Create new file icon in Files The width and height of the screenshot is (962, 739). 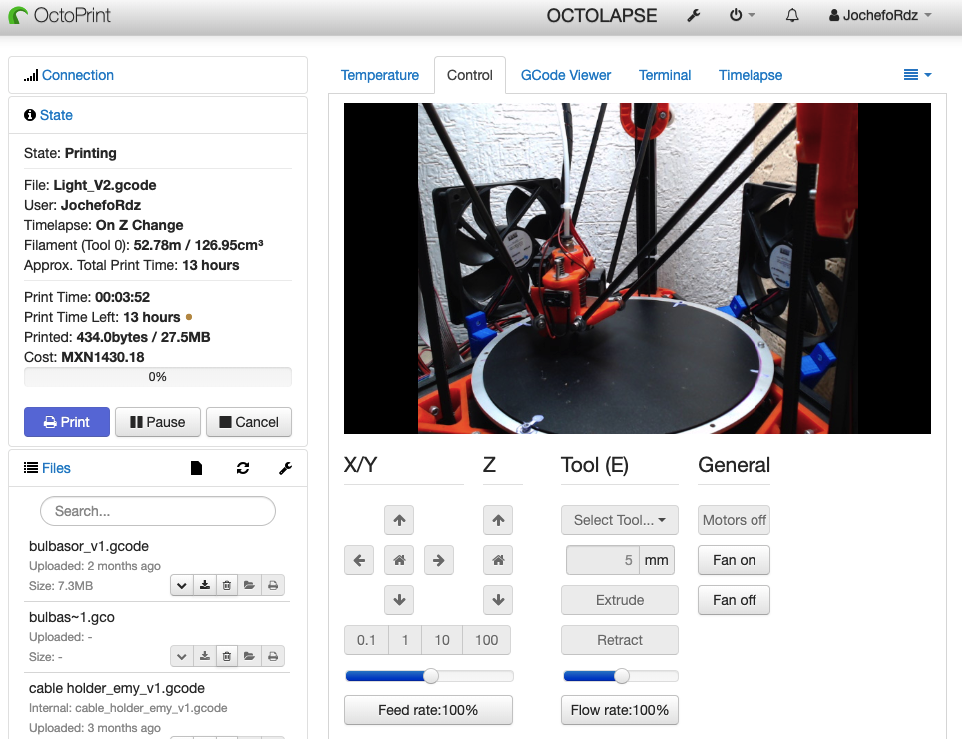pos(196,469)
